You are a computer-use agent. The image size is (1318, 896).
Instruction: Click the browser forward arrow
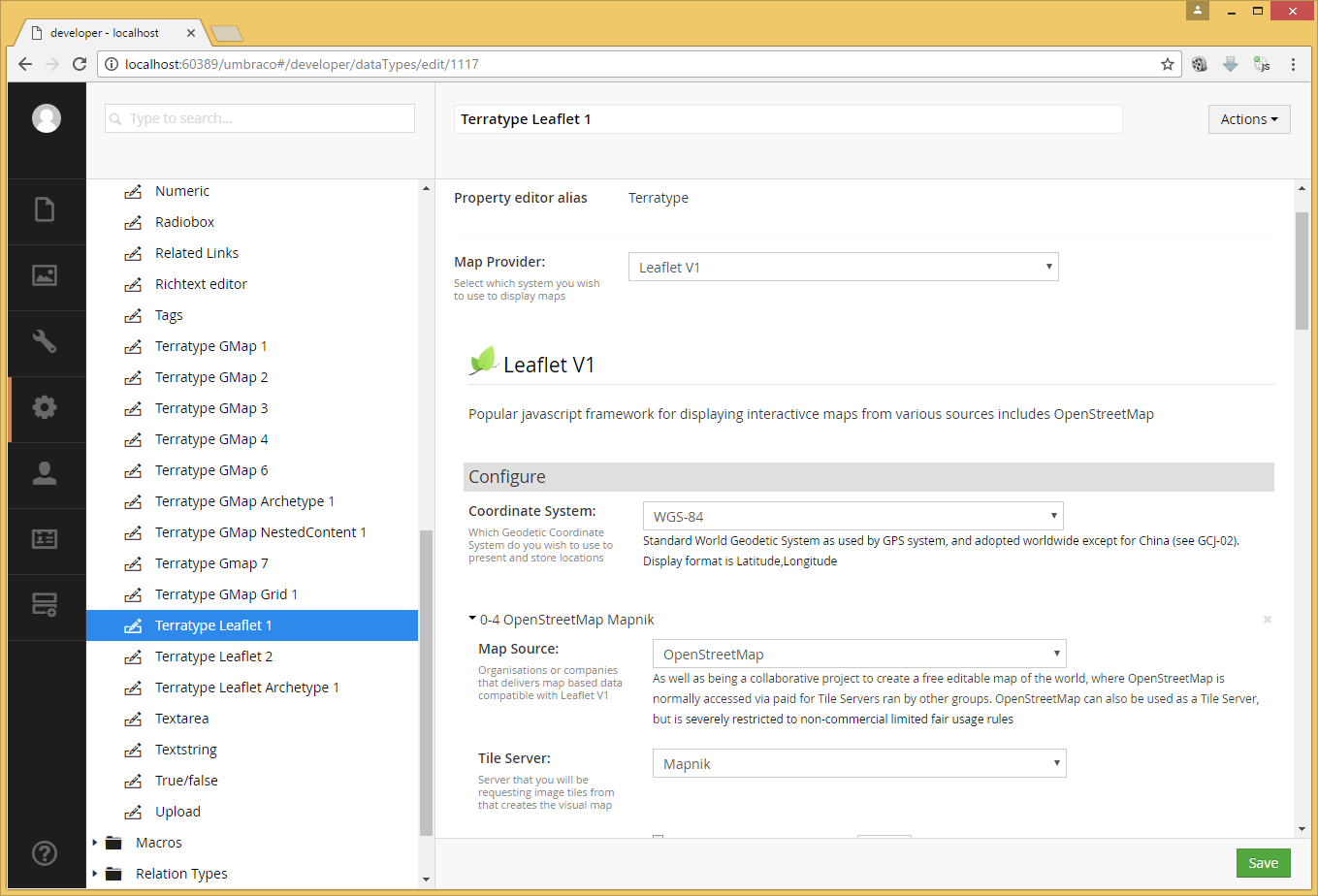pyautogui.click(x=52, y=65)
